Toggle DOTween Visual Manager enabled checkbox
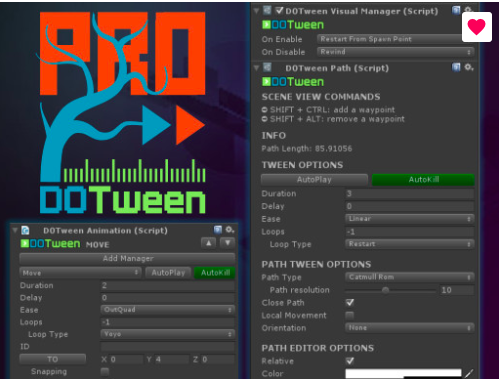Screen dimensions: 499x379 click(279, 11)
